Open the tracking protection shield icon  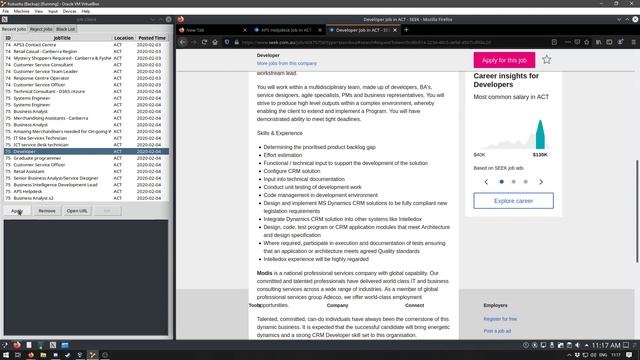227,42
